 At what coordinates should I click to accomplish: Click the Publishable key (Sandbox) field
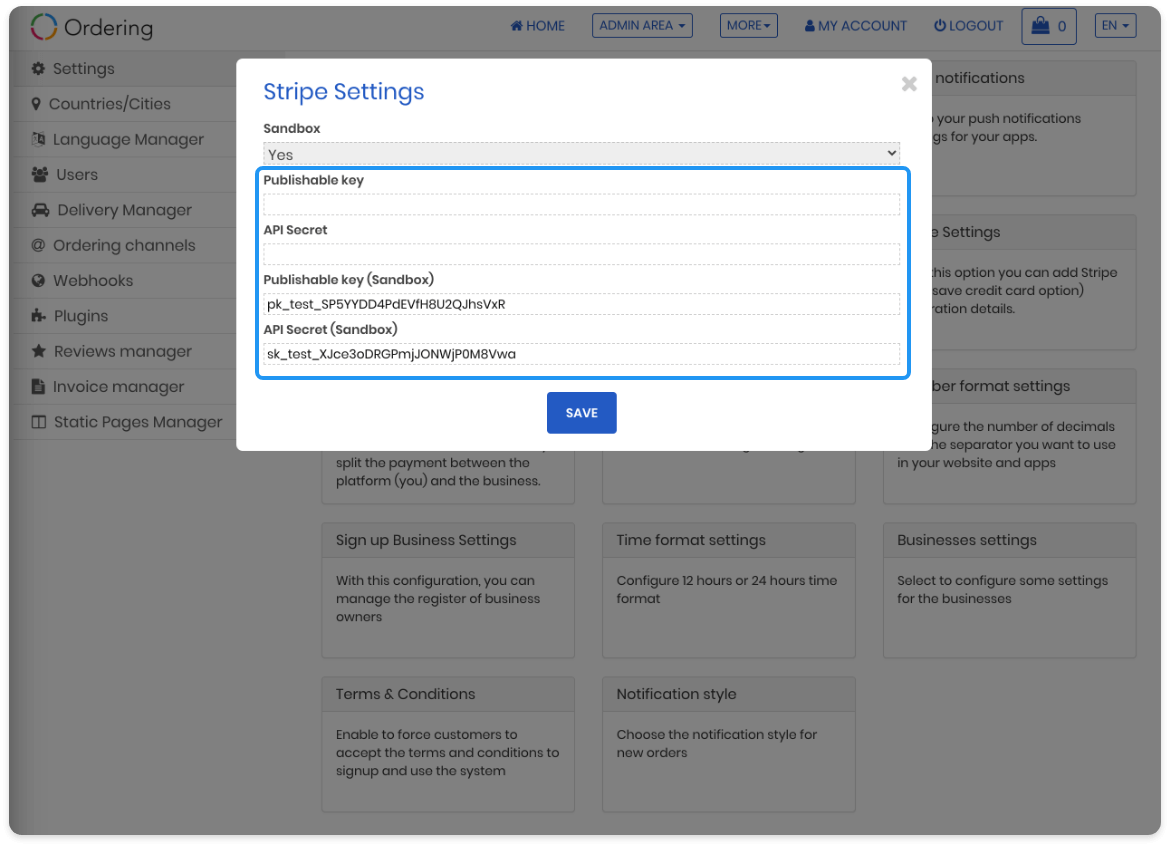point(581,304)
